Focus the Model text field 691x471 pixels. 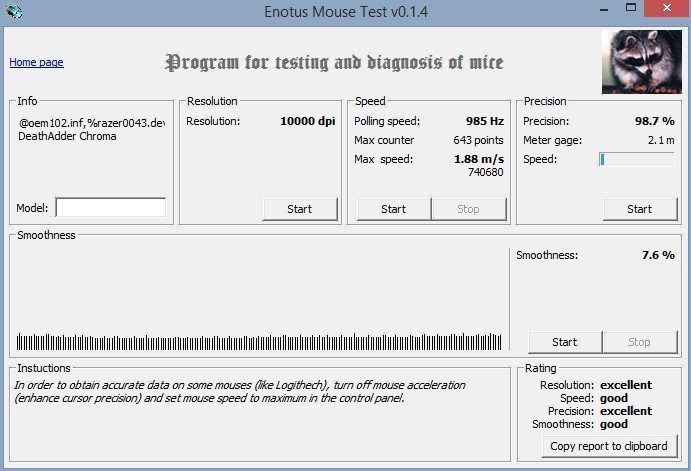[x=110, y=208]
